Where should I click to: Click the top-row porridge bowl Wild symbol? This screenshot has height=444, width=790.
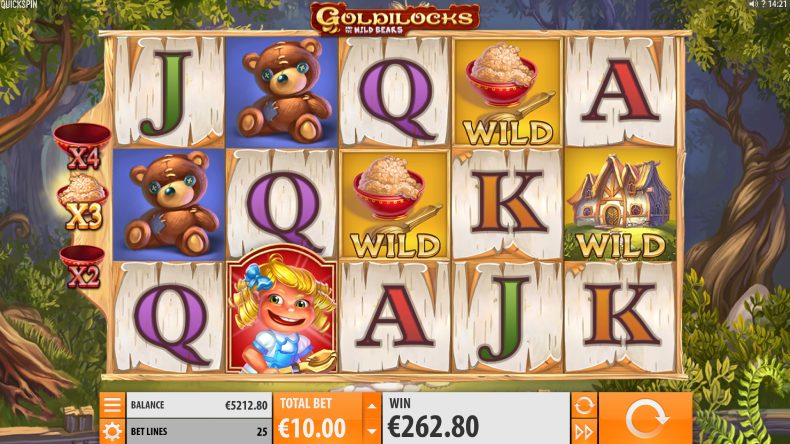(507, 92)
